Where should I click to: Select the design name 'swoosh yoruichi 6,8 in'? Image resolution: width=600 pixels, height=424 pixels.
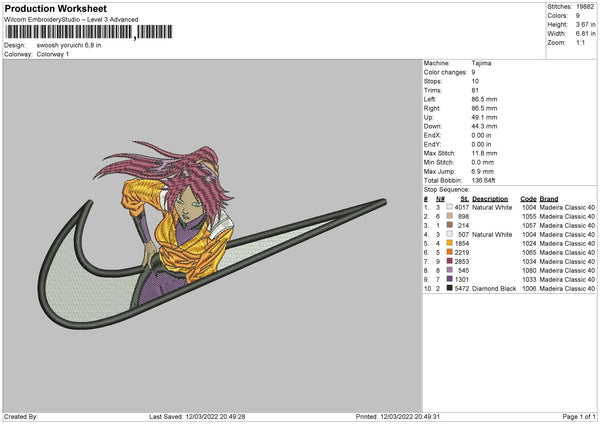[69, 45]
